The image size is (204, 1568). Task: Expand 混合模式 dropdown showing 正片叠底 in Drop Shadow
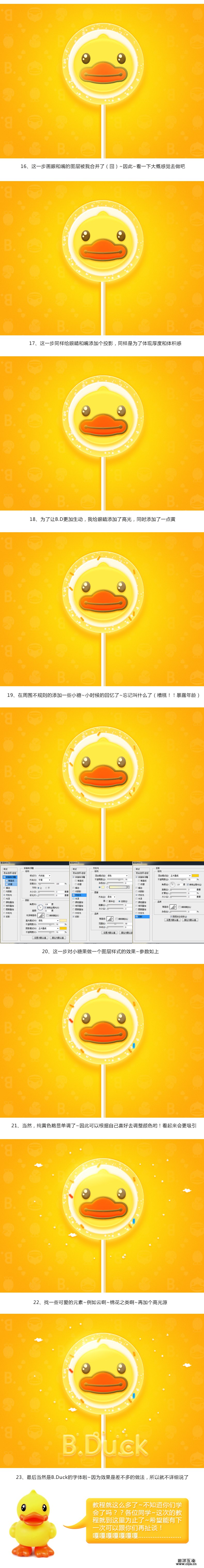180,876
